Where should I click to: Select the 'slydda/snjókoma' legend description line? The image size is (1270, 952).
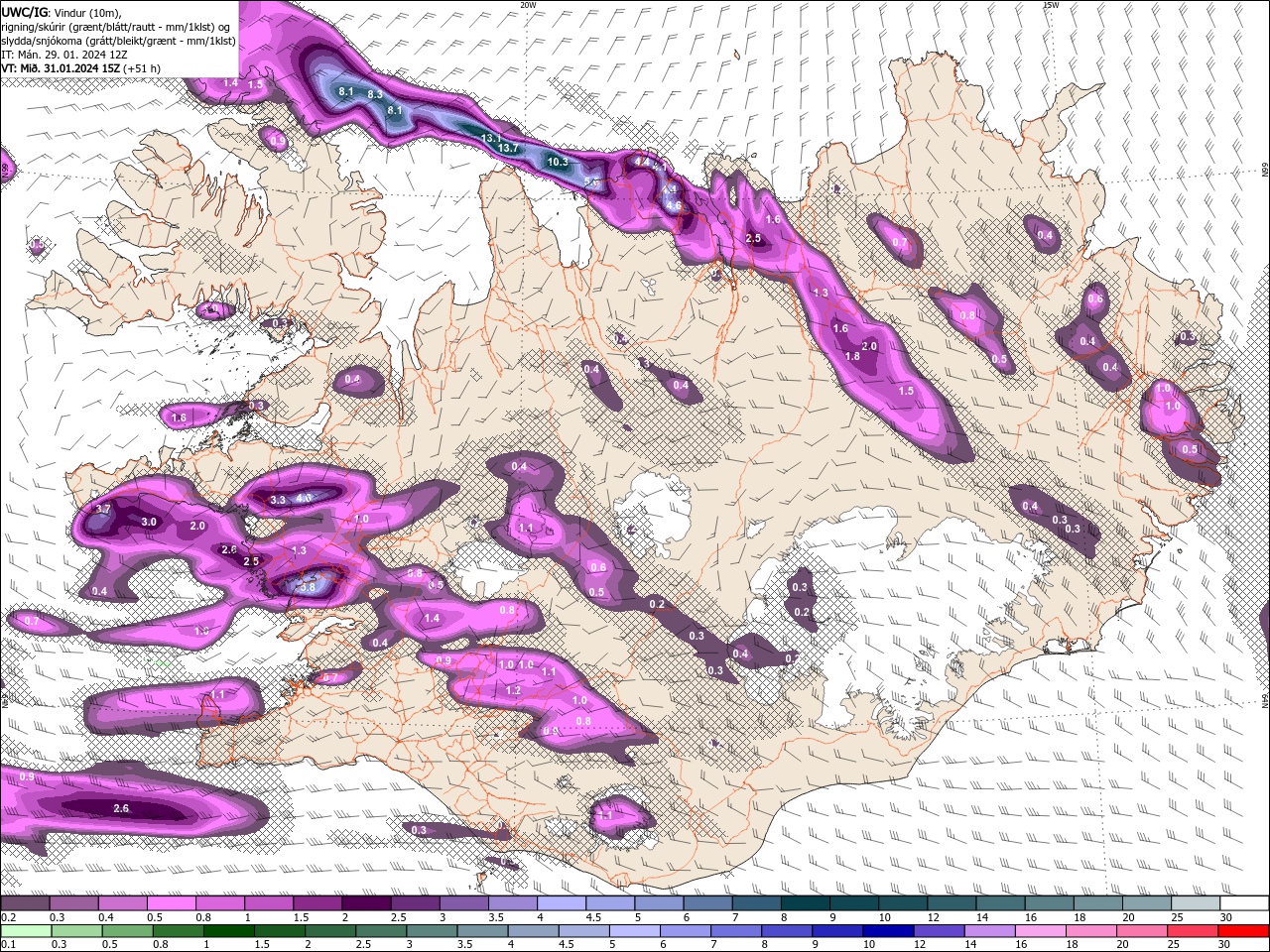pyautogui.click(x=119, y=40)
